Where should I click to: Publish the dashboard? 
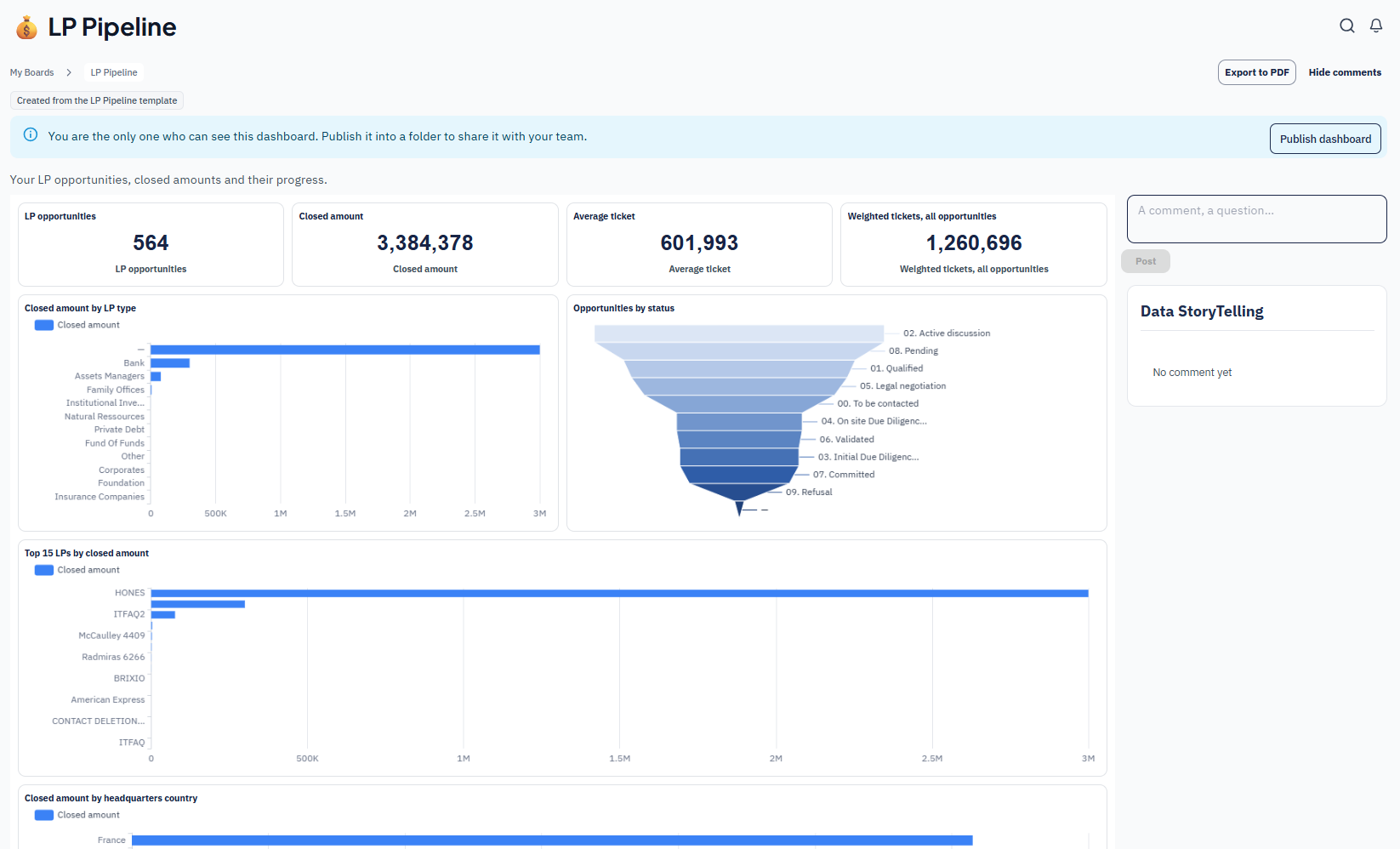1325,139
